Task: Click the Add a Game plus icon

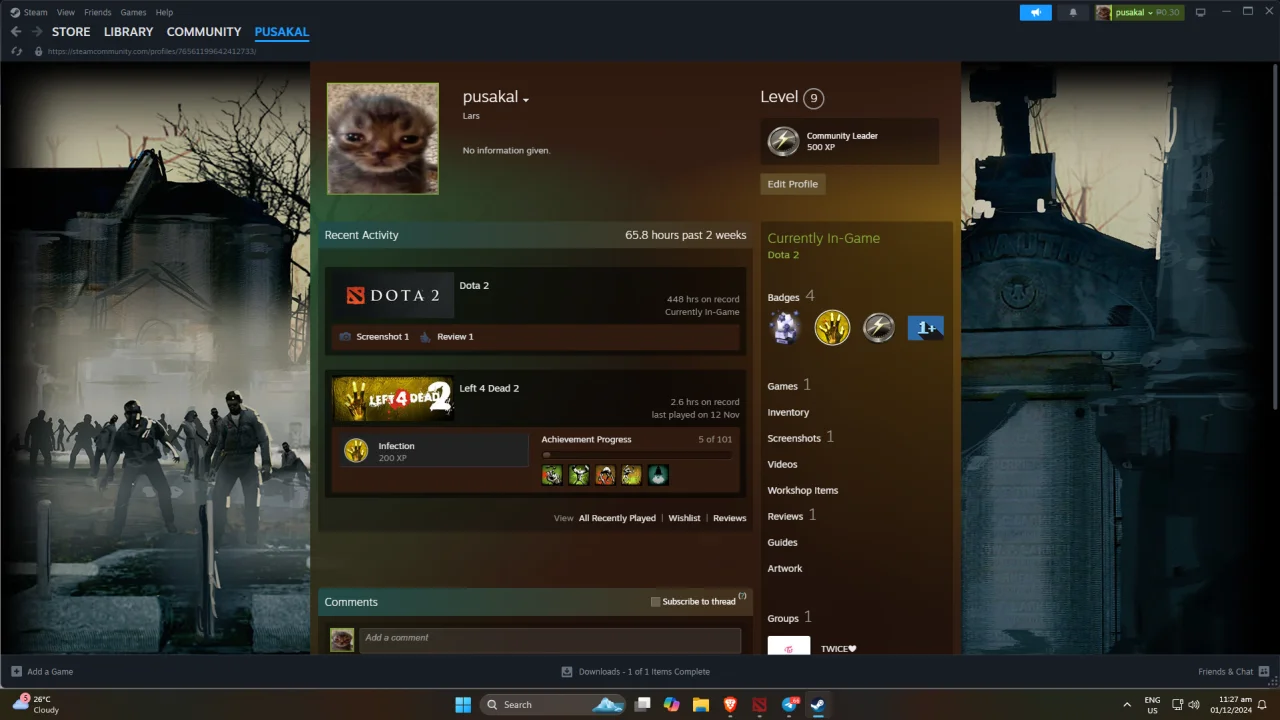Action: click(16, 671)
